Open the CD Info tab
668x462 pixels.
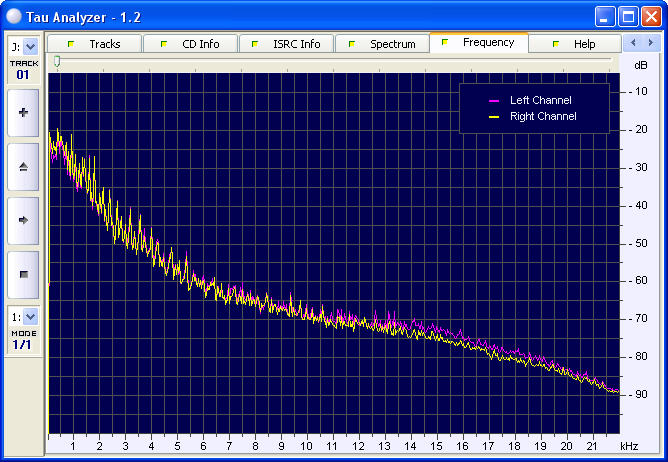tap(190, 44)
